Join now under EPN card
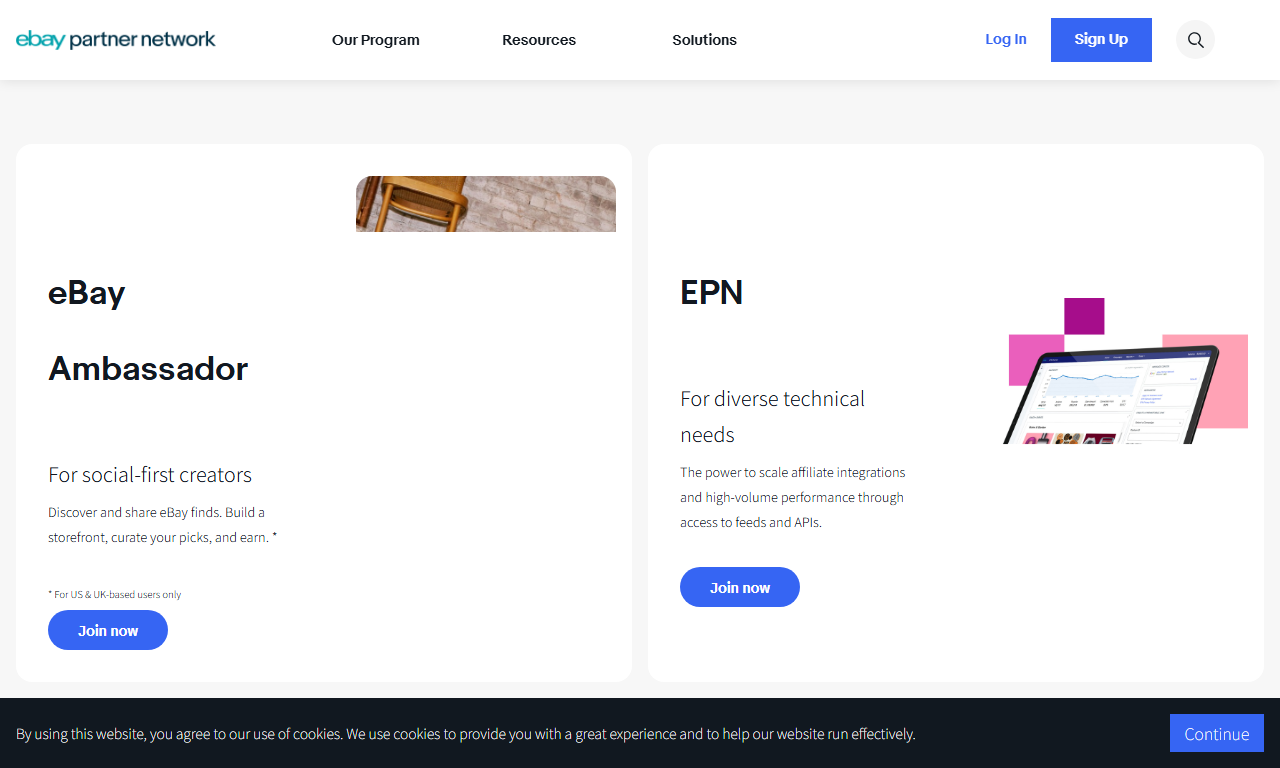Viewport: 1280px width, 768px height. (x=740, y=587)
